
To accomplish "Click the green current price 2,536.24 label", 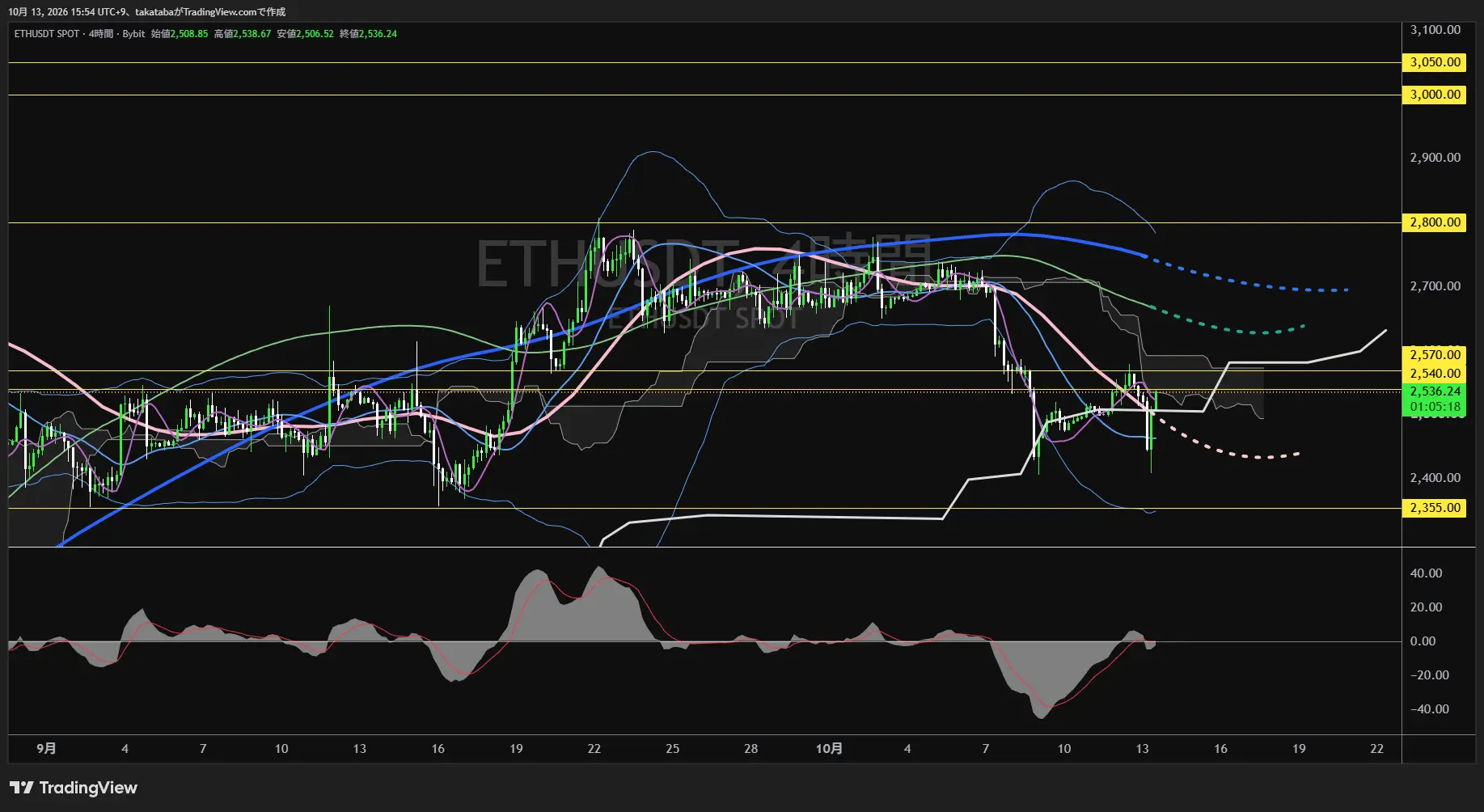I will [1435, 391].
